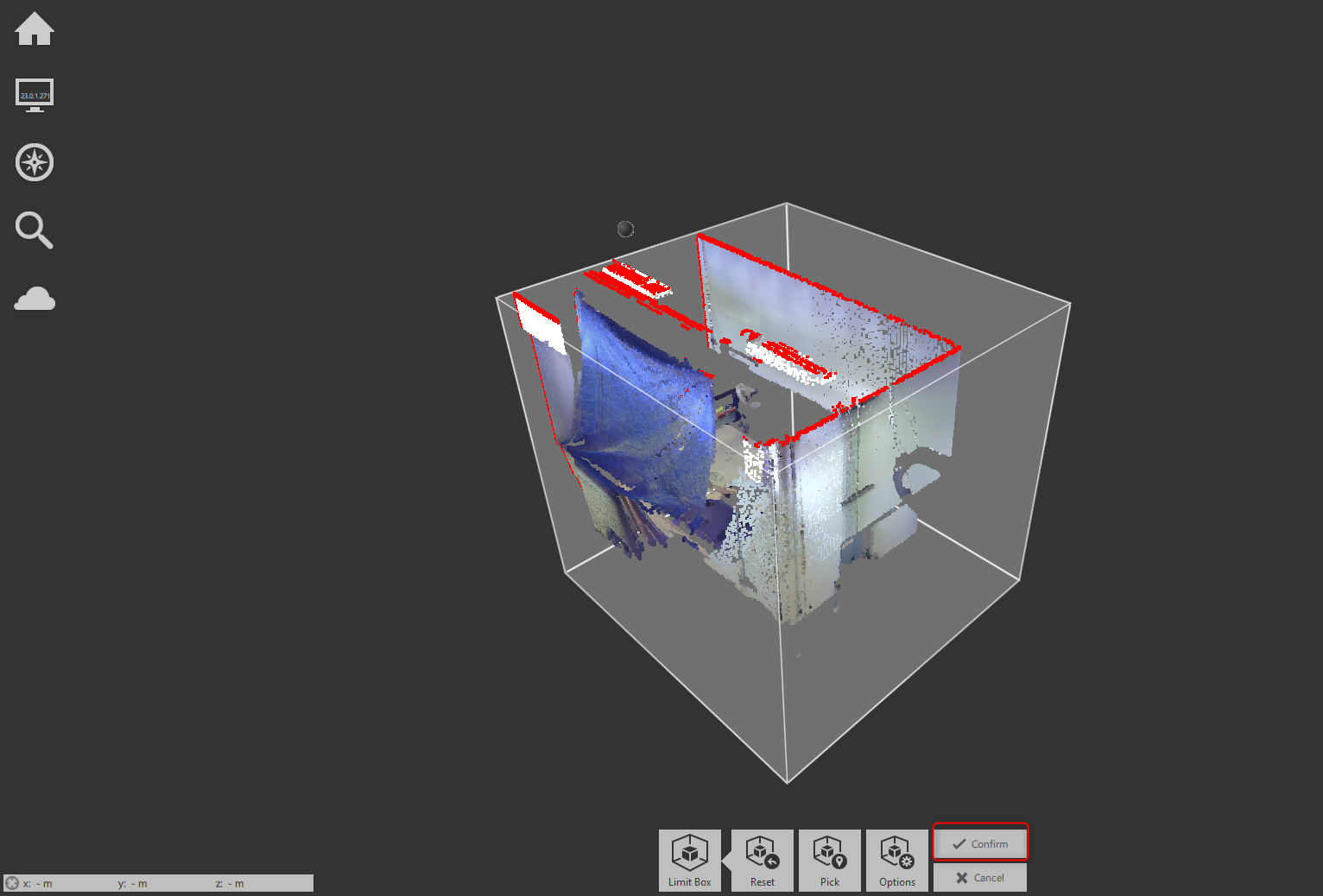Click the bottom corner of limit box

click(787, 782)
